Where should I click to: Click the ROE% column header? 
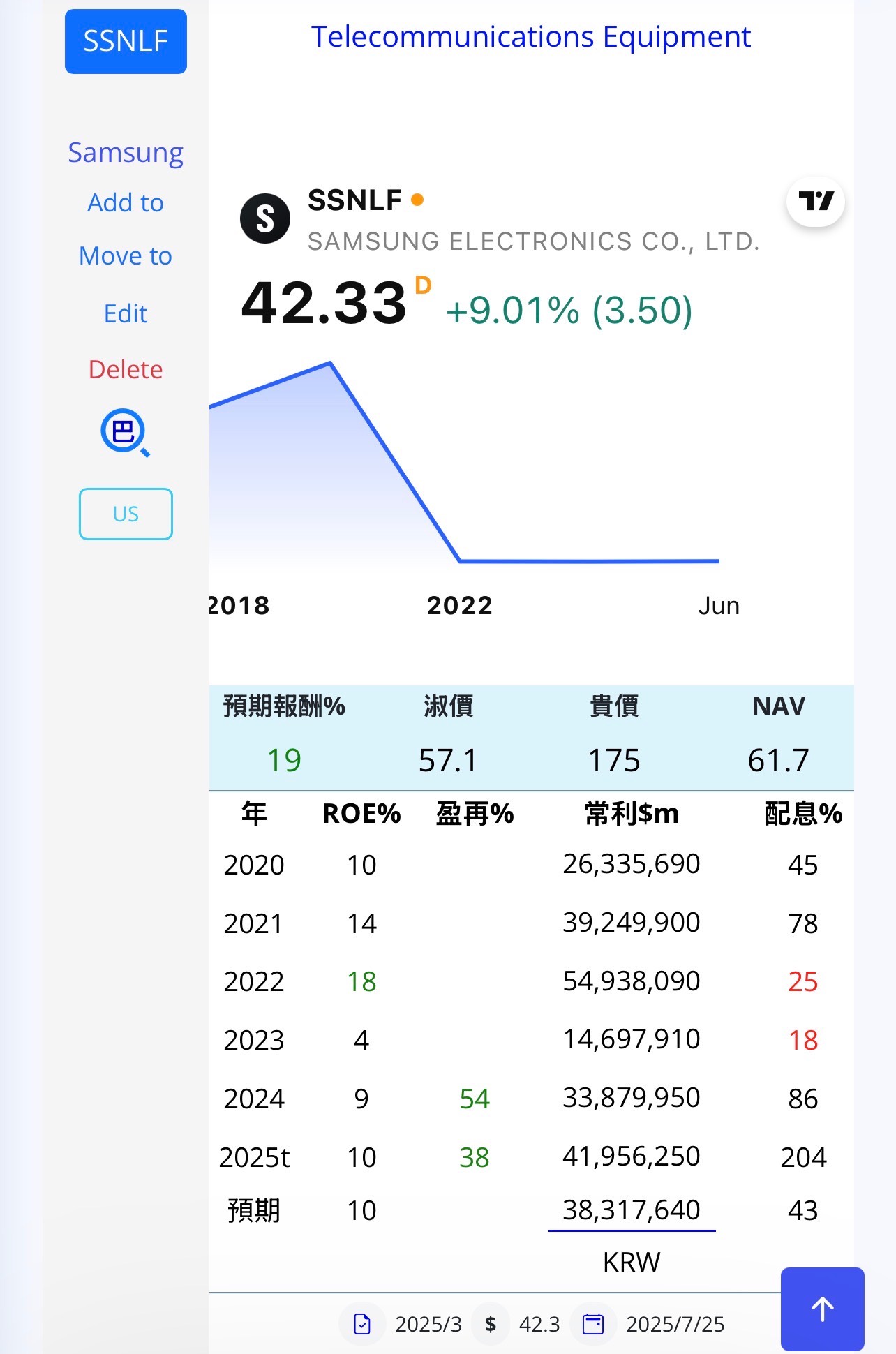pyautogui.click(x=361, y=814)
